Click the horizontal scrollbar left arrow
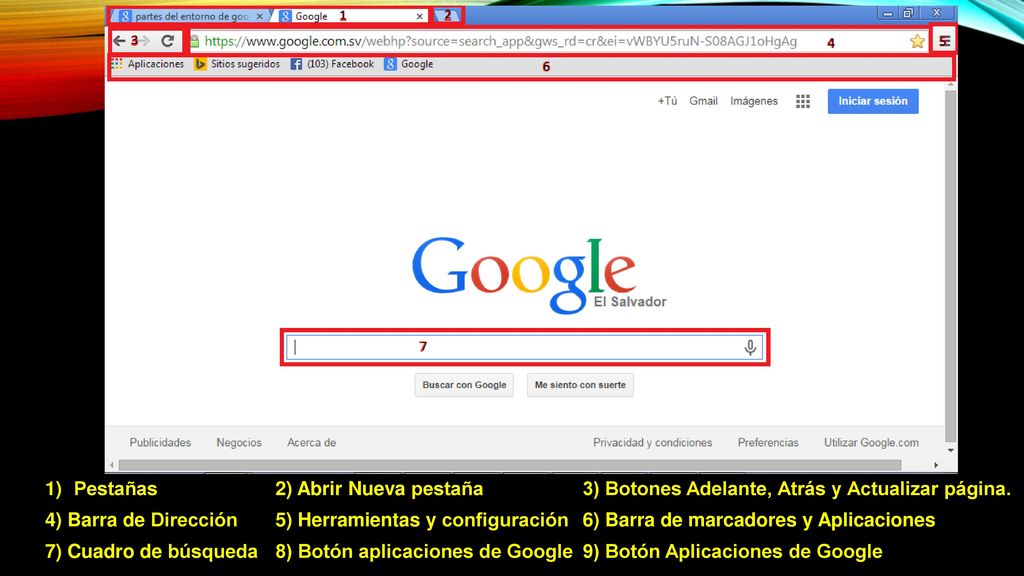Viewport: 1024px width, 576px height. (112, 465)
